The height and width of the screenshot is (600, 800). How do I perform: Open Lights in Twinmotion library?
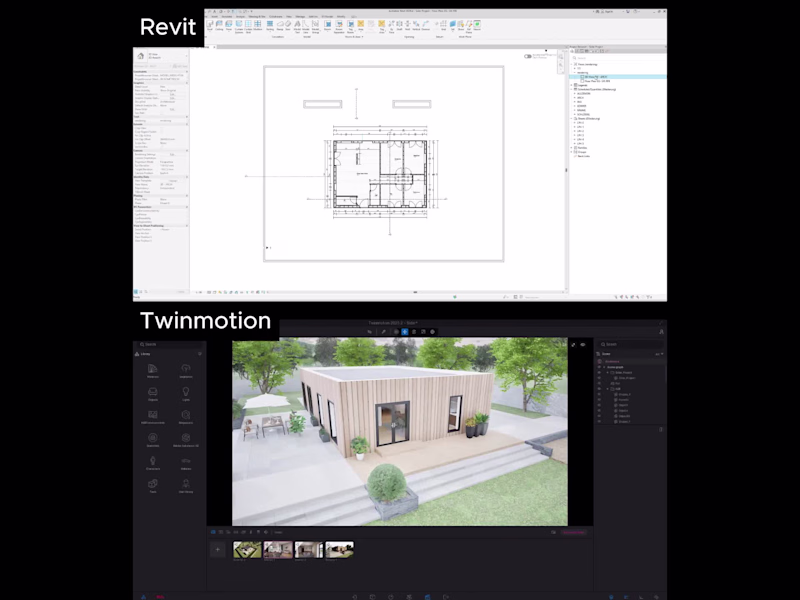pos(186,394)
